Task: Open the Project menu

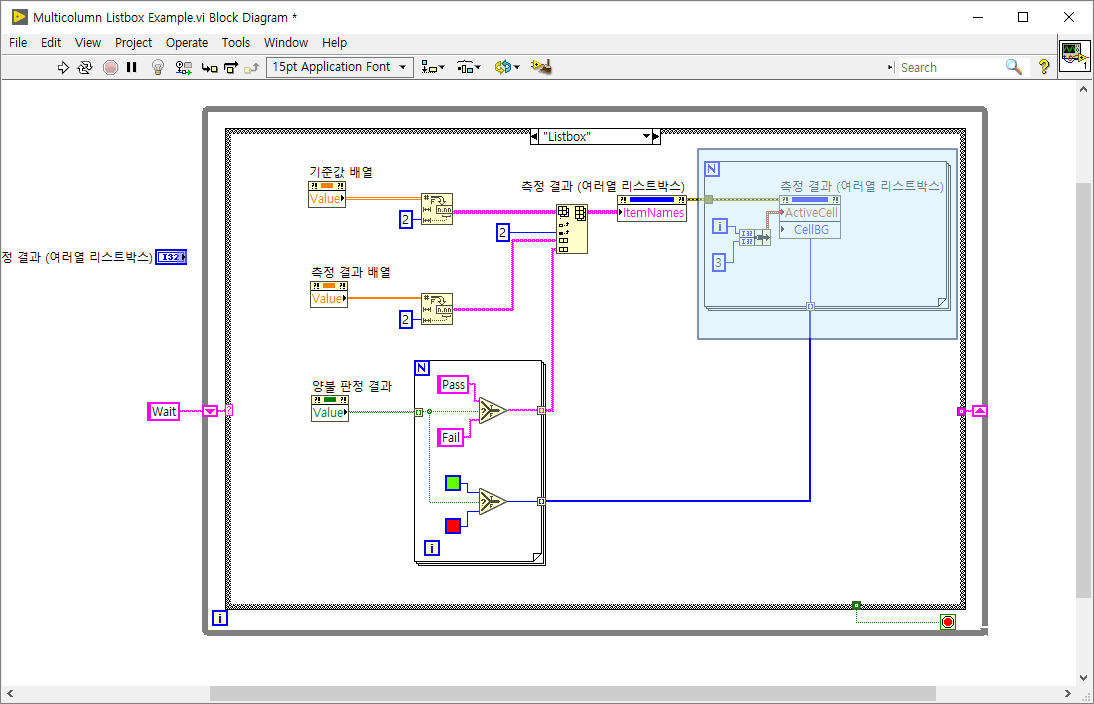Action: [x=133, y=43]
